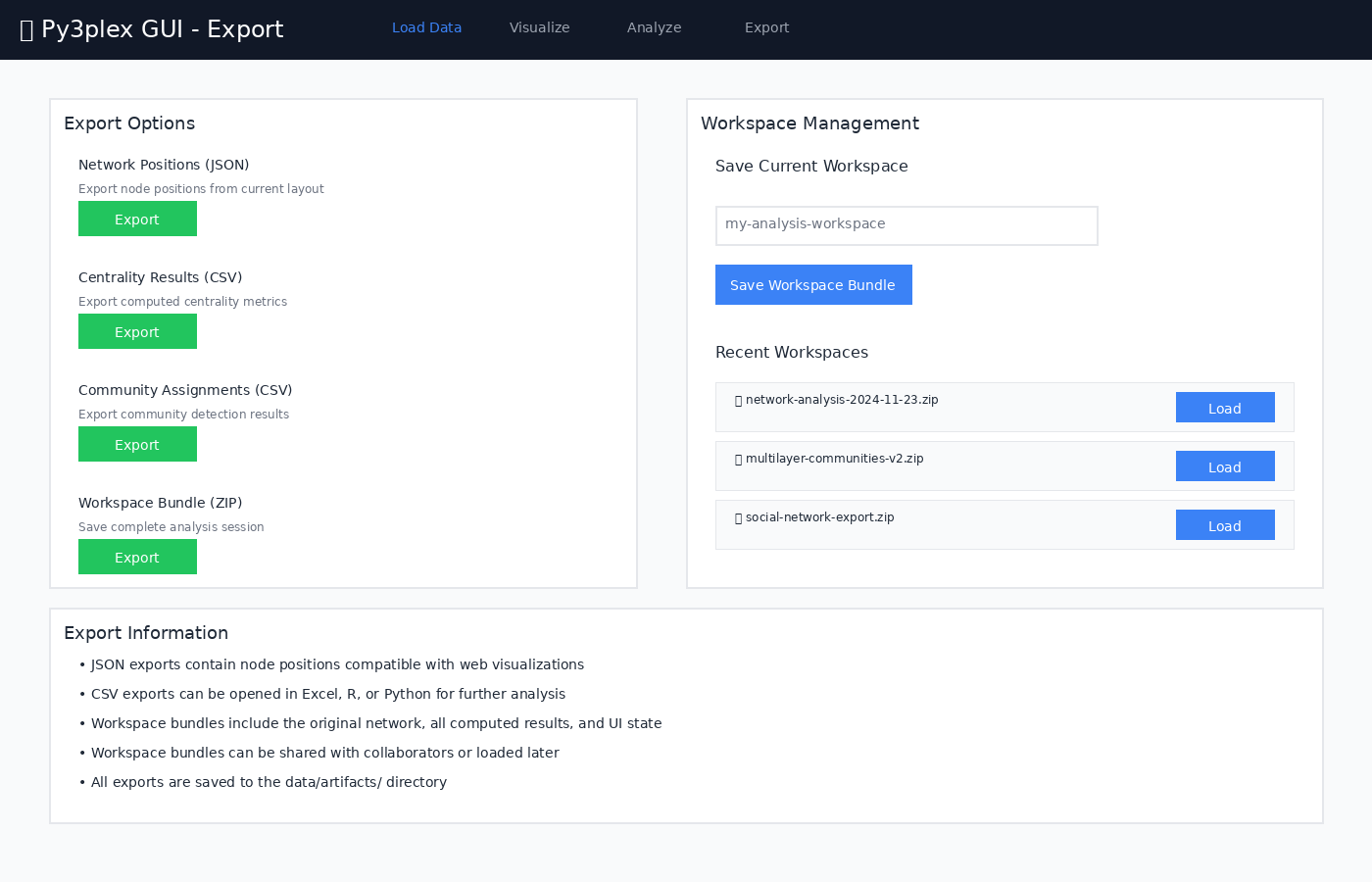The image size is (1372, 882).
Task: Export Network Positions as JSON
Action: point(137,219)
